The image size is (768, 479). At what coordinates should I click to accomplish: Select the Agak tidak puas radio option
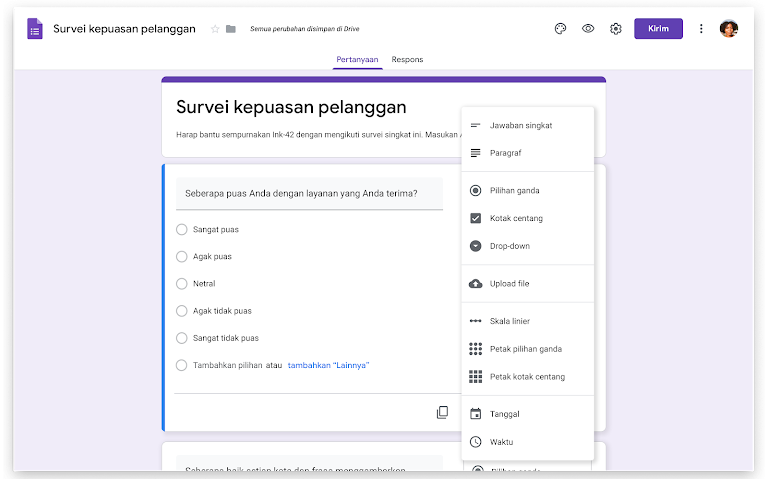[182, 311]
